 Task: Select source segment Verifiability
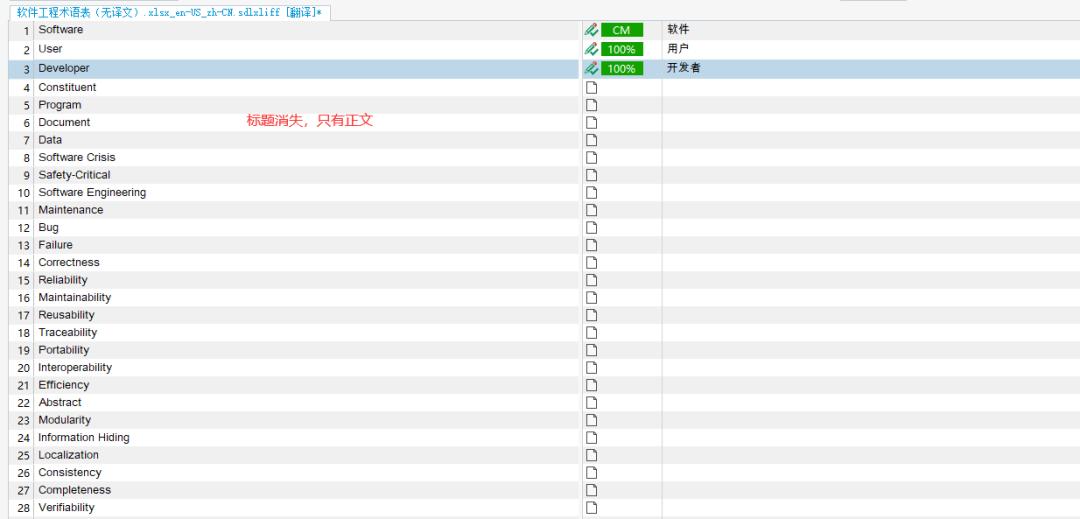pyautogui.click(x=66, y=507)
